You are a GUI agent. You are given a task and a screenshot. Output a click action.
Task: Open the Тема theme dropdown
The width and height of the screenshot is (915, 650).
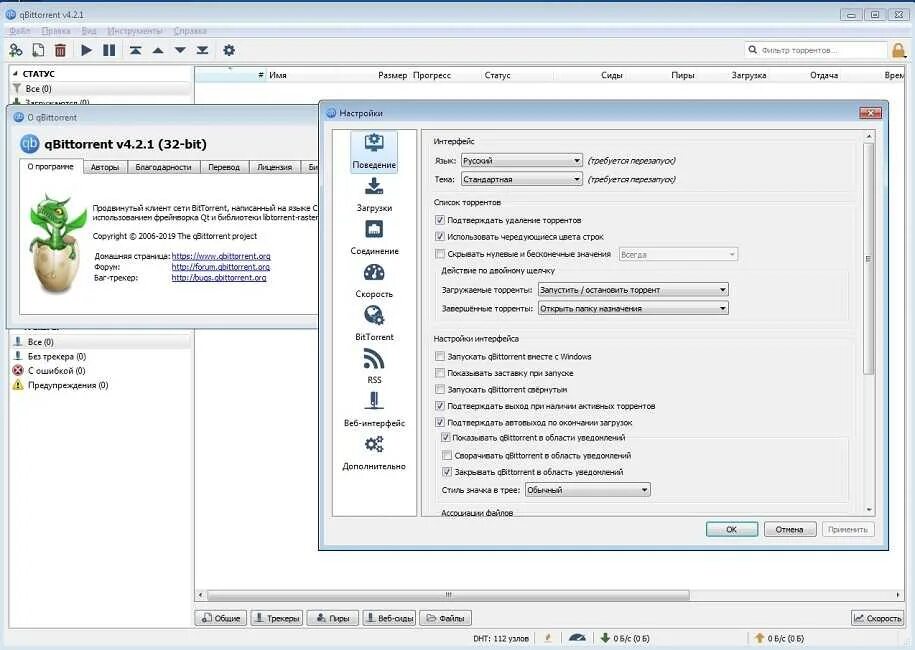point(522,179)
